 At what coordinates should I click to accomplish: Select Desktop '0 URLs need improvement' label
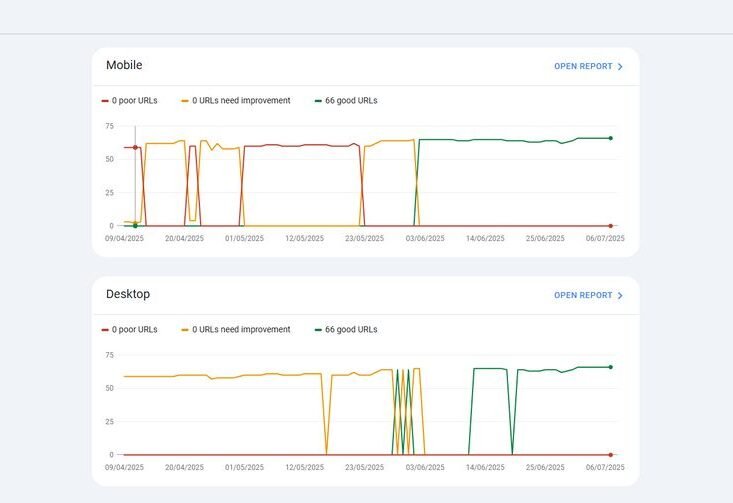tap(241, 330)
